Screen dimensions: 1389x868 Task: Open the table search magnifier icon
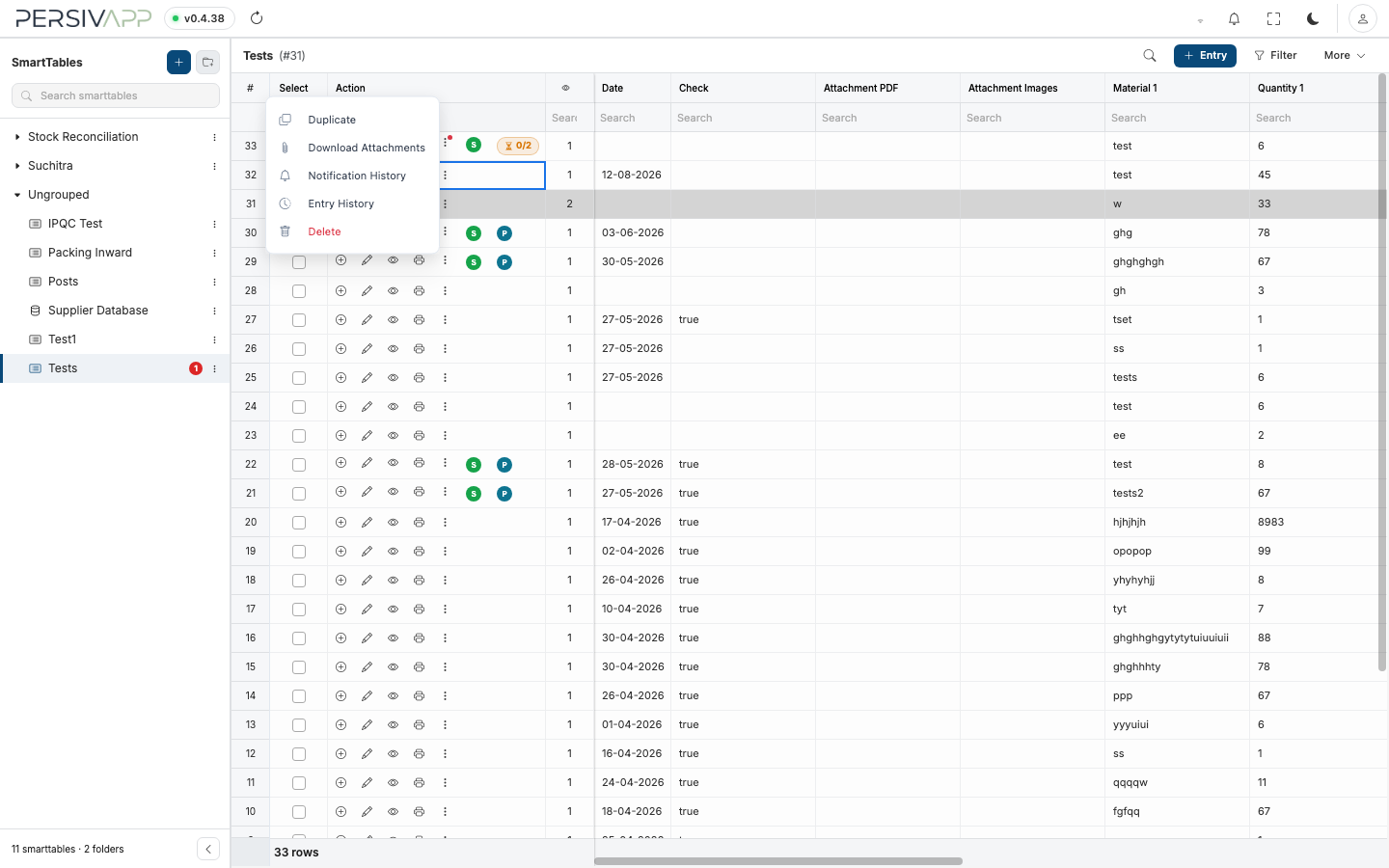click(x=1149, y=56)
